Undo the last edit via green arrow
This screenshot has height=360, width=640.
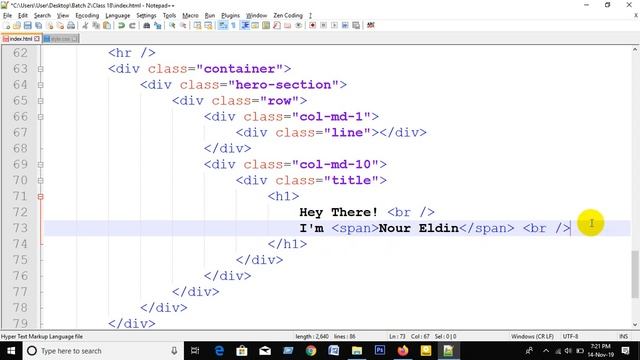click(121, 25)
